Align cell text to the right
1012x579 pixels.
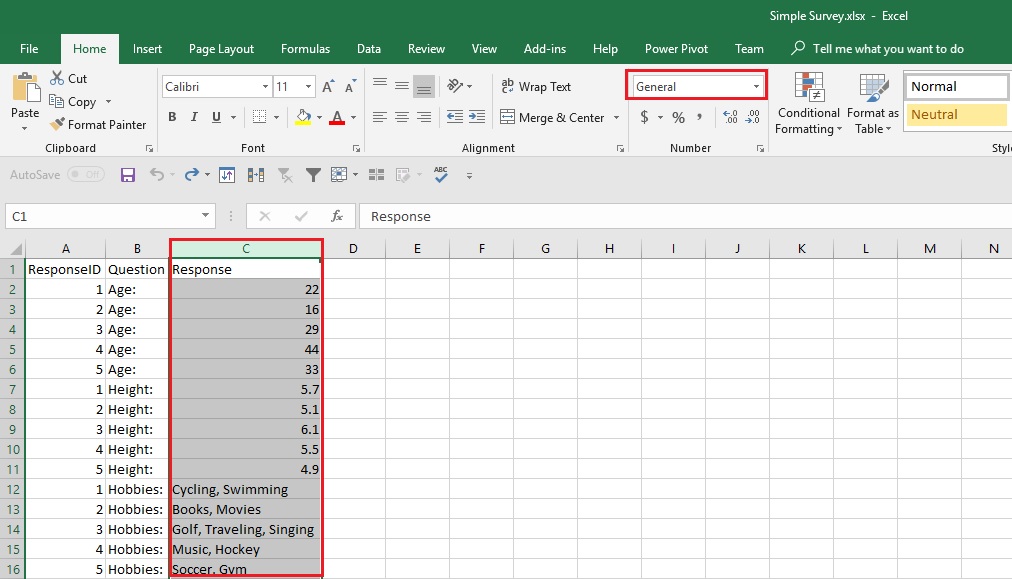click(423, 117)
